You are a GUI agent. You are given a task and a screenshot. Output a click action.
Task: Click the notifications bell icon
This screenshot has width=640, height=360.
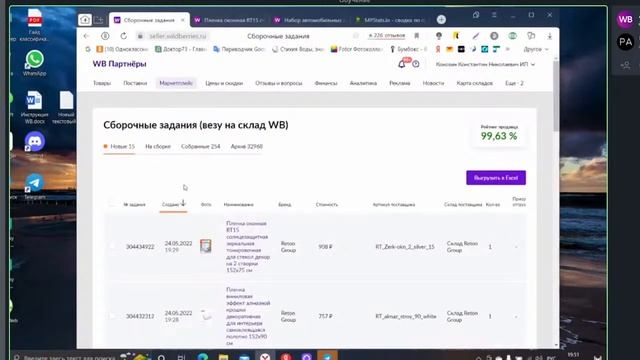coord(402,64)
